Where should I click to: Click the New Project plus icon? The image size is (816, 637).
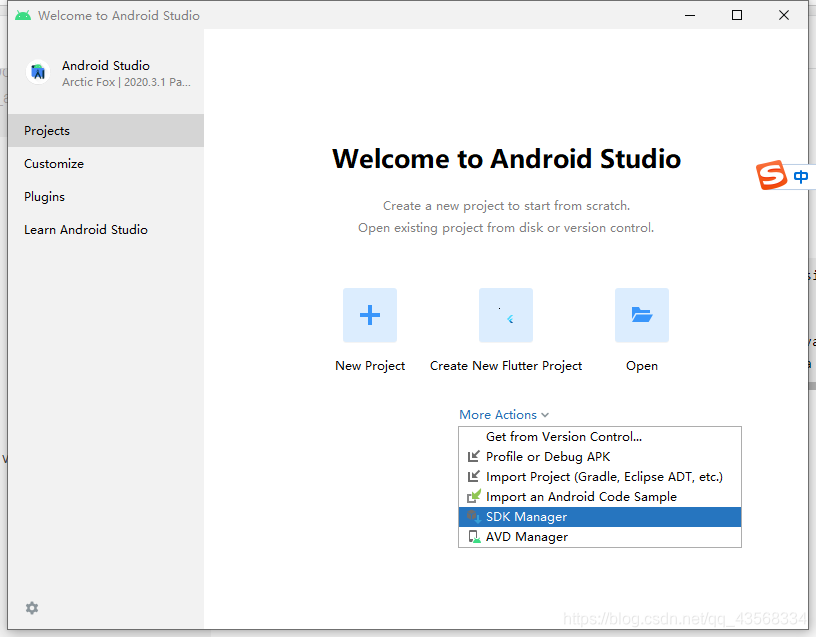tap(370, 315)
